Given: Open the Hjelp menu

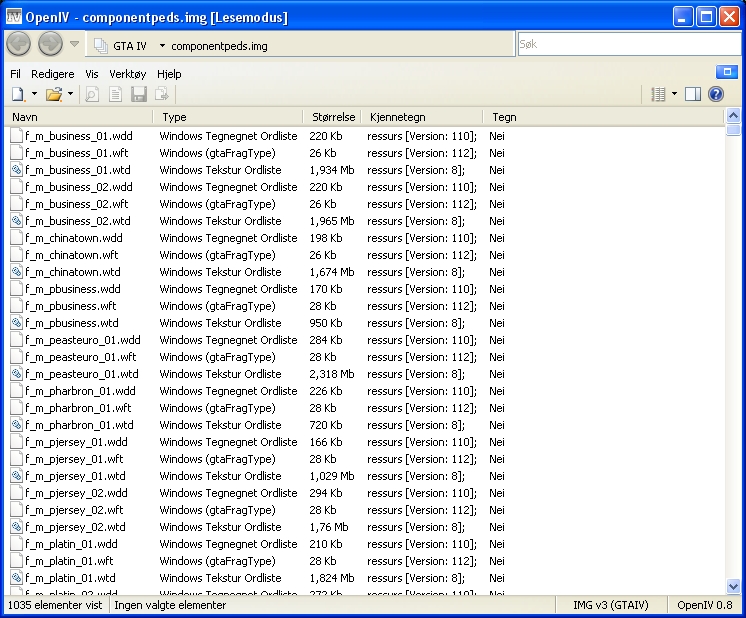Looking at the screenshot, I should (x=169, y=74).
